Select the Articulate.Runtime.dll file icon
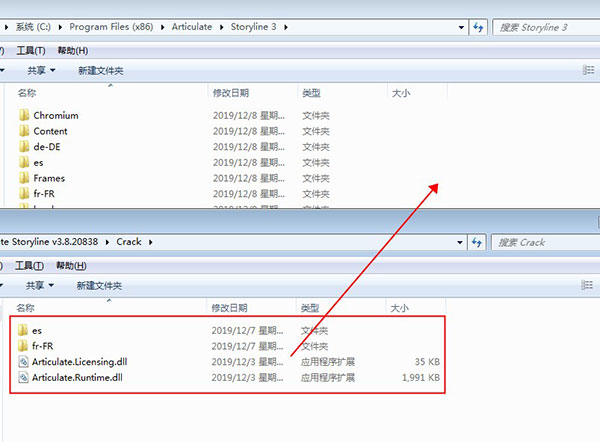Image resolution: width=600 pixels, height=442 pixels. click(23, 377)
